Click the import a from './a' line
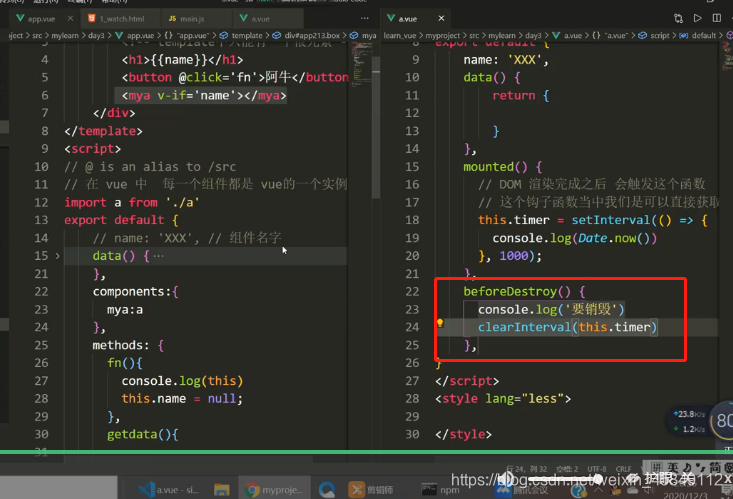The width and height of the screenshot is (733, 499). click(x=132, y=202)
